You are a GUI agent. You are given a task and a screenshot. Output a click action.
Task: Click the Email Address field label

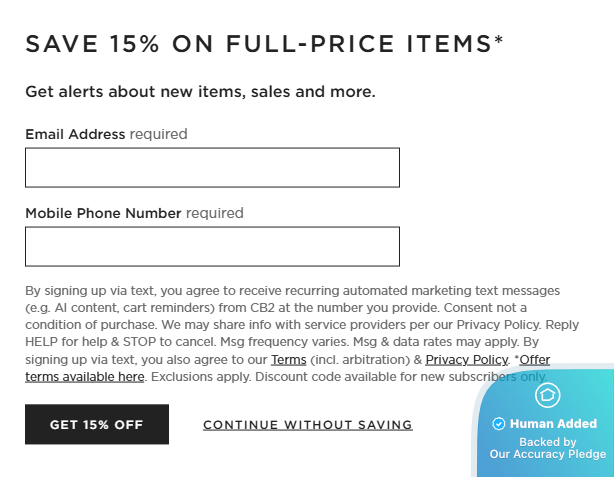tap(75, 134)
